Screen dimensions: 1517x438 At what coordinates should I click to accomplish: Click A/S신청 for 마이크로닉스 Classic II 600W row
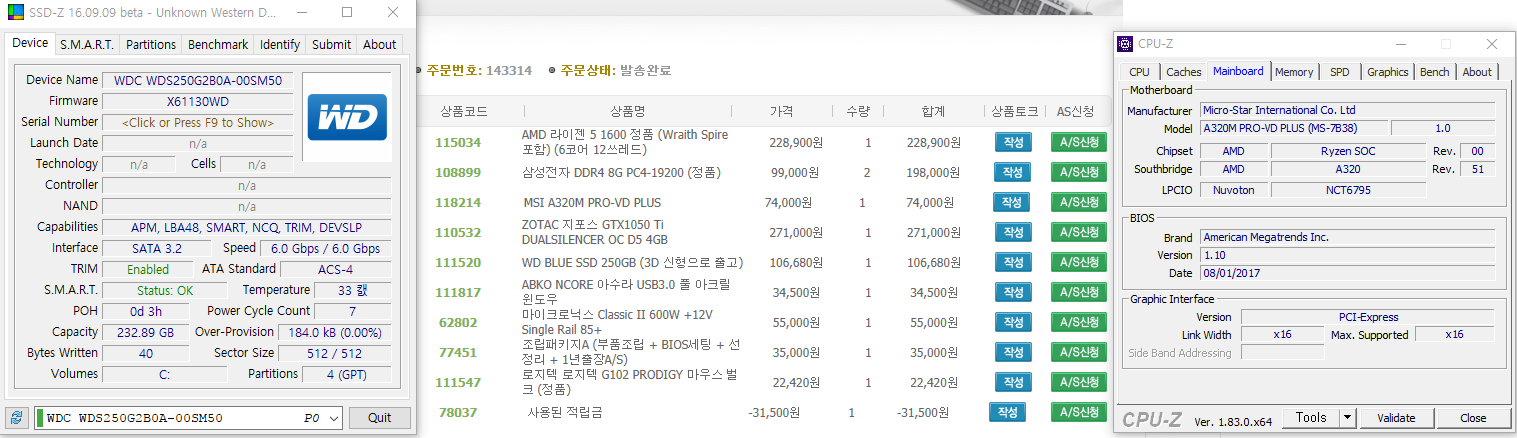pos(1079,322)
